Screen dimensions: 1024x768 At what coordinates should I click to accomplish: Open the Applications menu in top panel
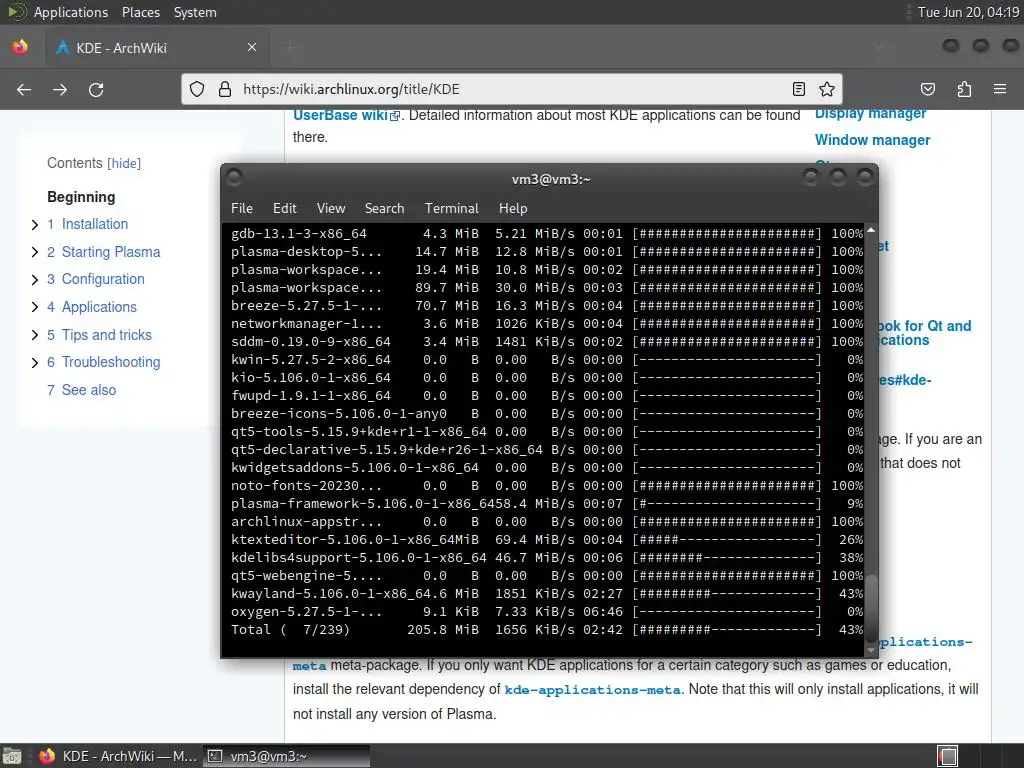click(71, 12)
